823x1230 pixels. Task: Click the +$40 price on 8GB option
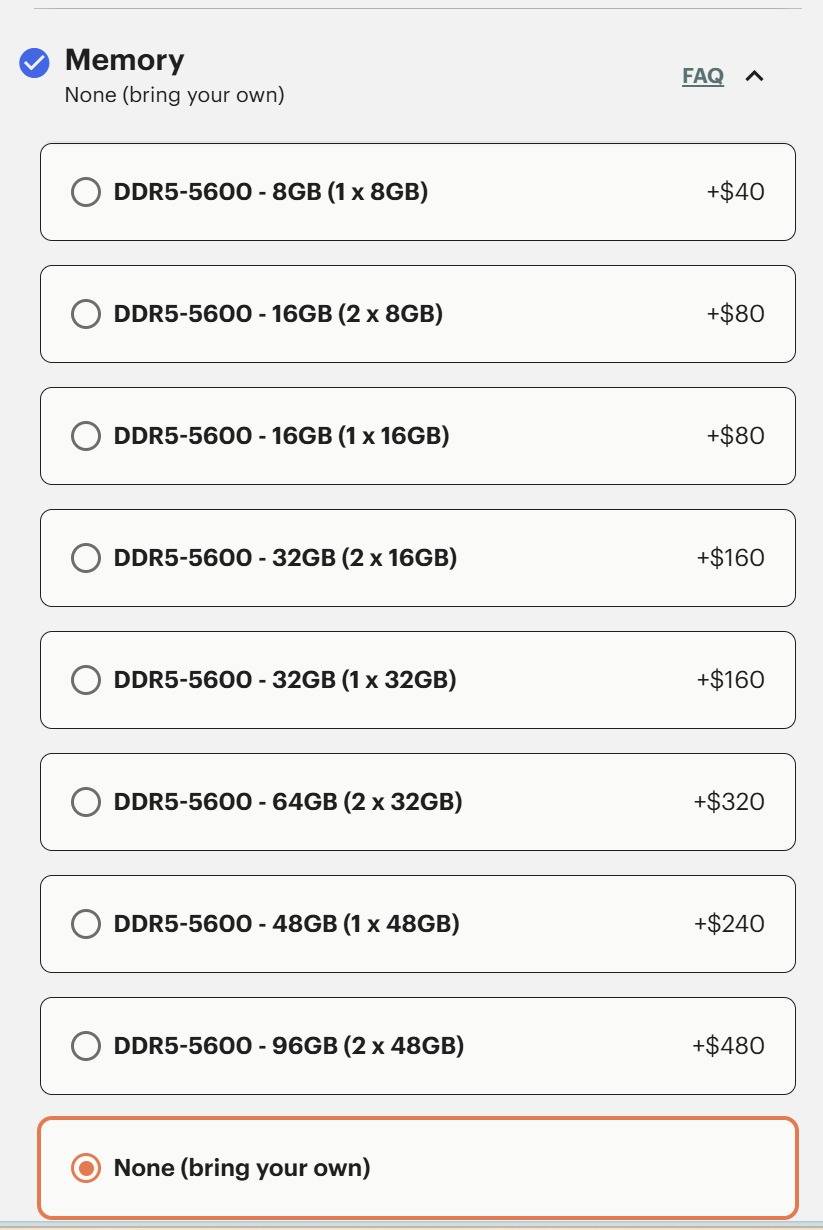[735, 192]
